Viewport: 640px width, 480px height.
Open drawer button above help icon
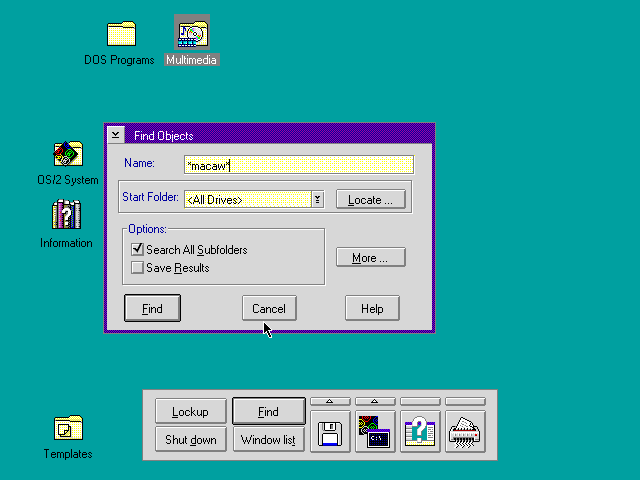(x=420, y=401)
